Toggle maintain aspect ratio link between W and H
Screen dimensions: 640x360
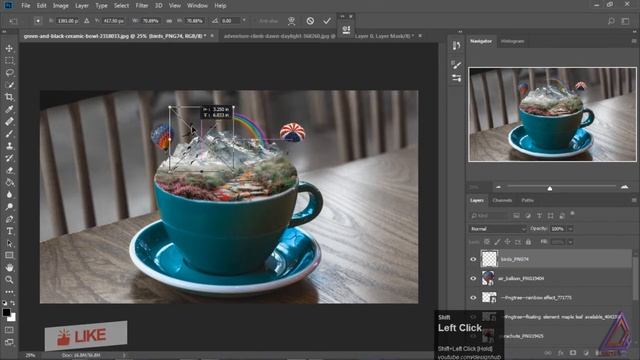point(169,20)
